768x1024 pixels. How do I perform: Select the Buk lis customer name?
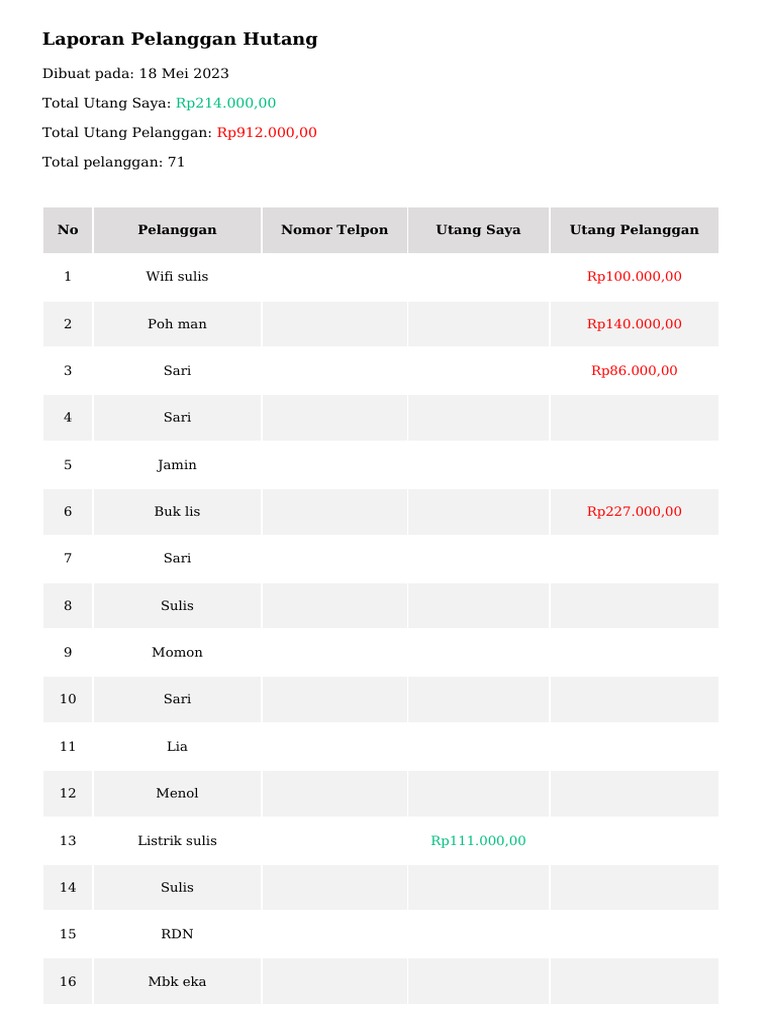[177, 511]
